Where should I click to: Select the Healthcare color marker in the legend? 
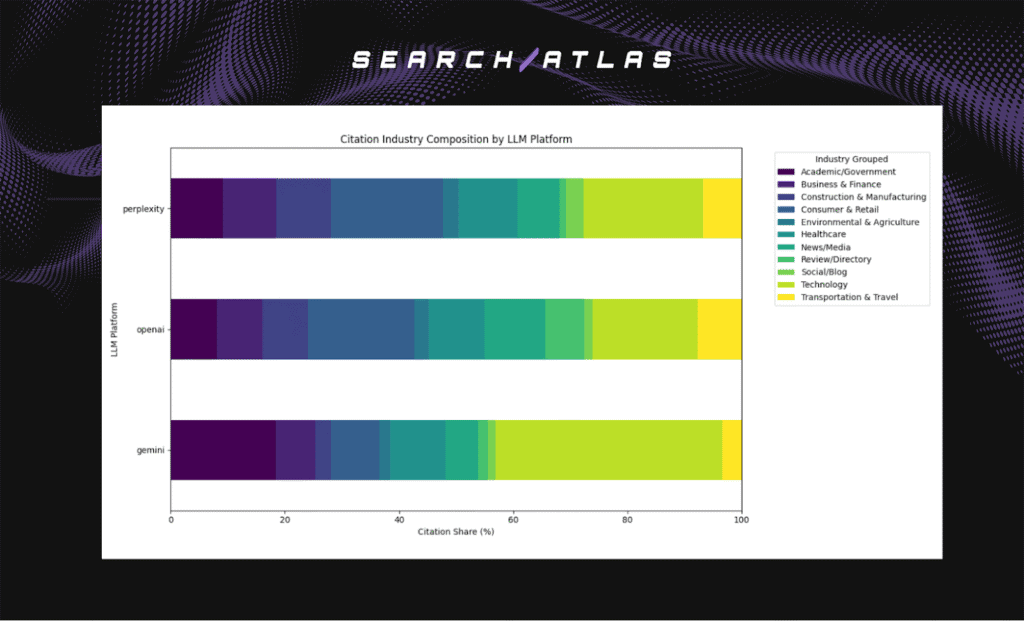(x=786, y=234)
